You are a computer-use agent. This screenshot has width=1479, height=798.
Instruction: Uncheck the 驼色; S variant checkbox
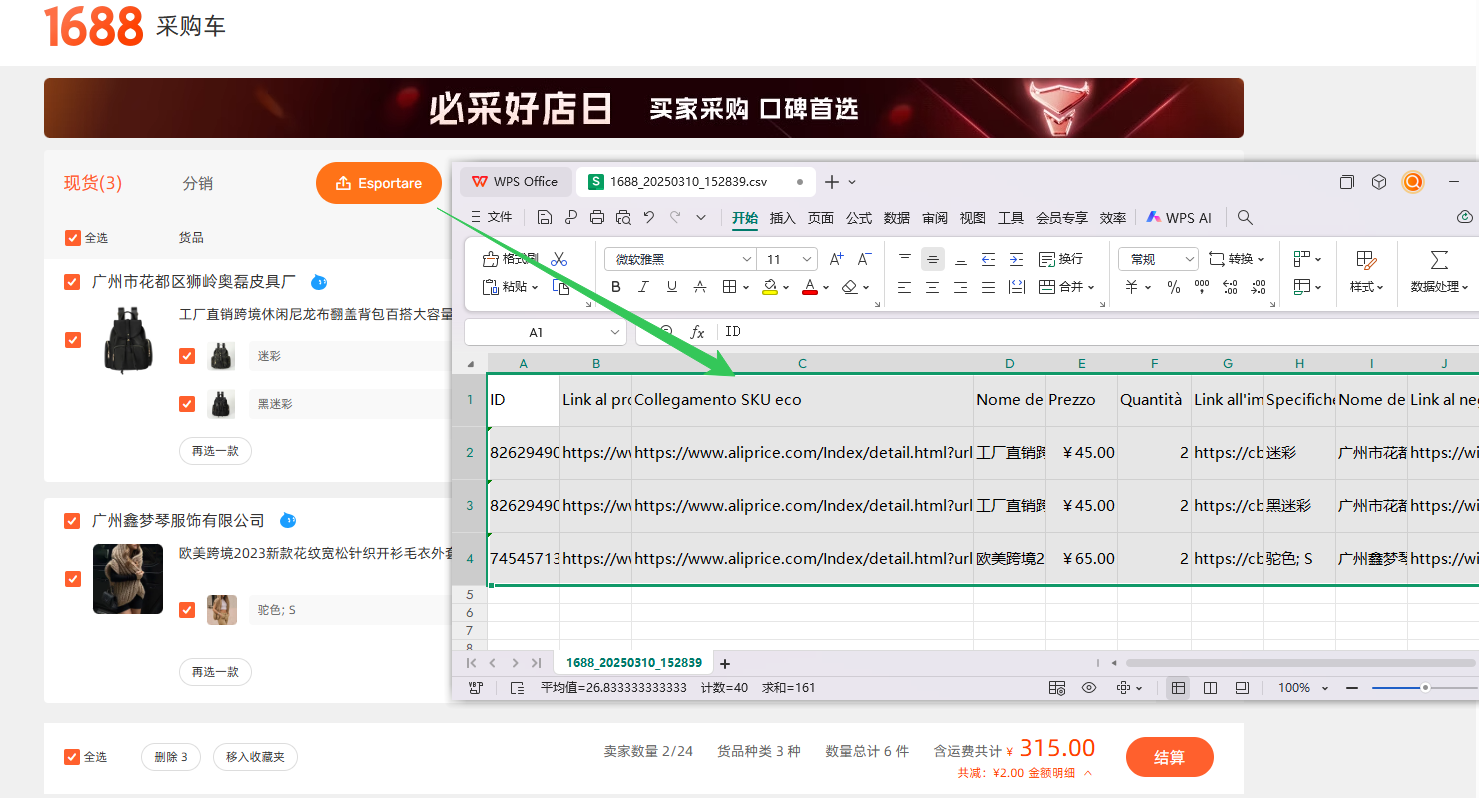point(187,610)
